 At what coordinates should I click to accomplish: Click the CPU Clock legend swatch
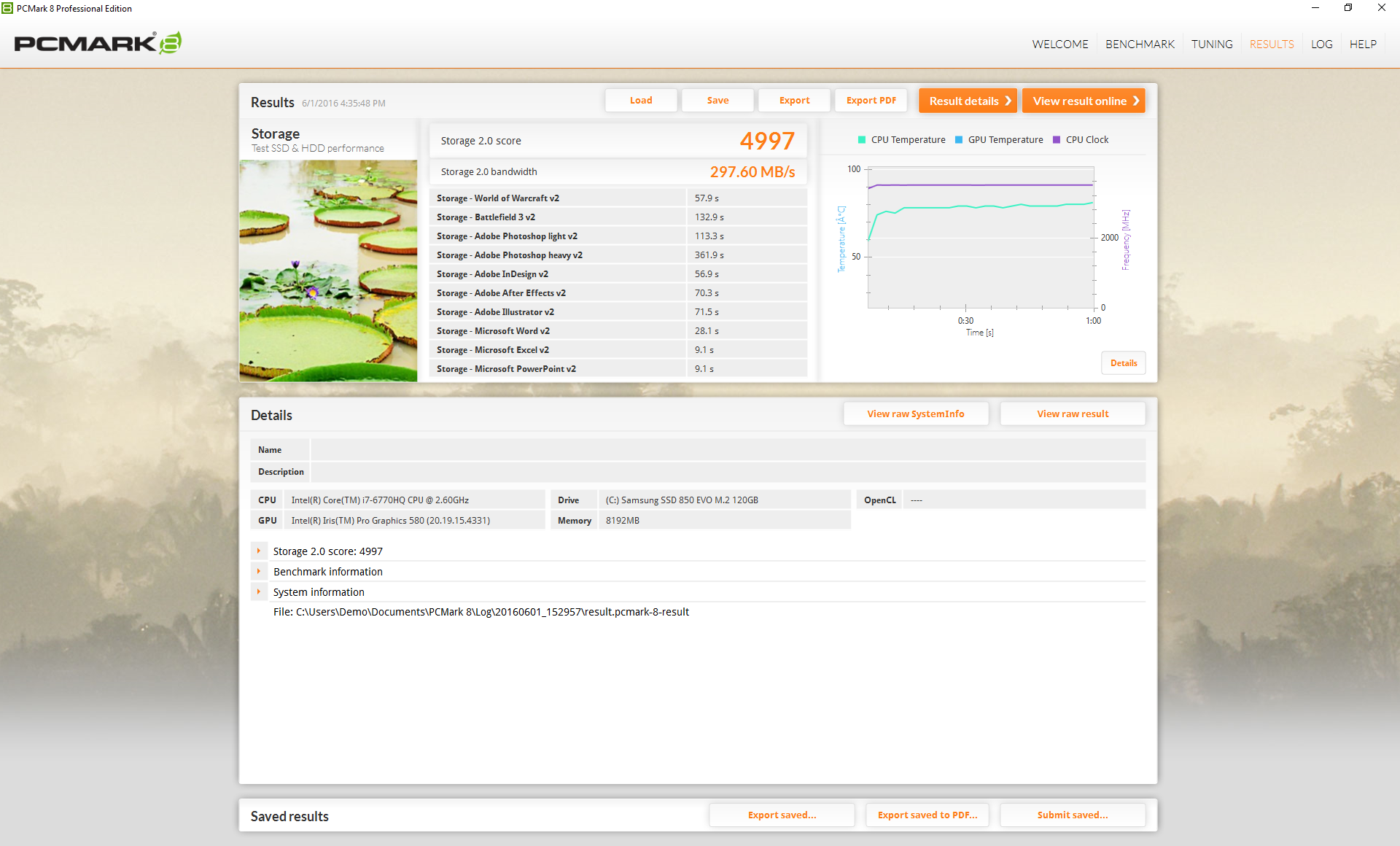coord(1057,140)
